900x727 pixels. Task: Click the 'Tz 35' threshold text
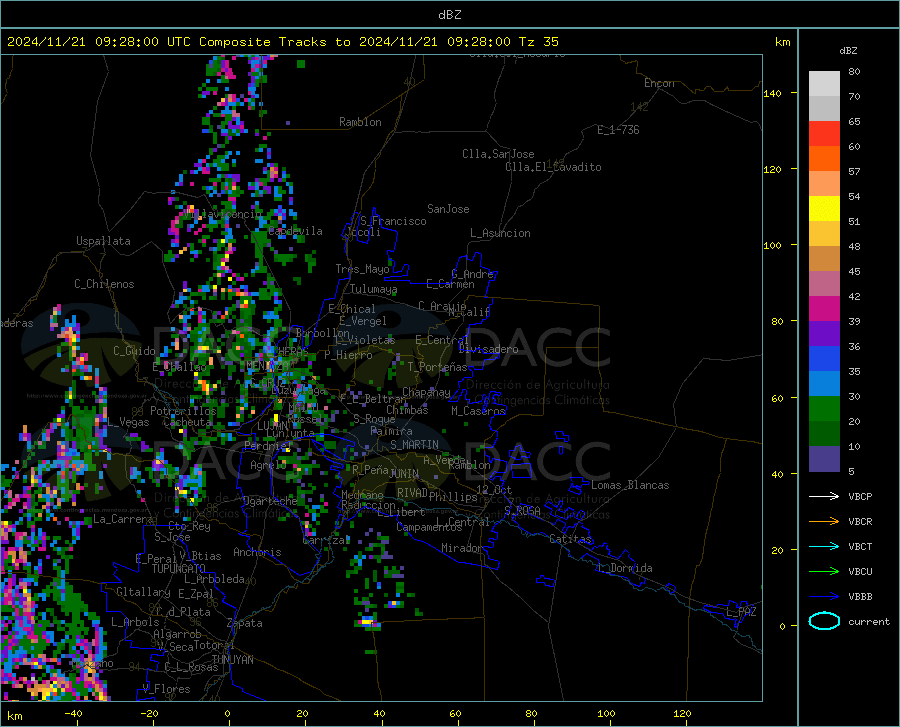(x=538, y=42)
